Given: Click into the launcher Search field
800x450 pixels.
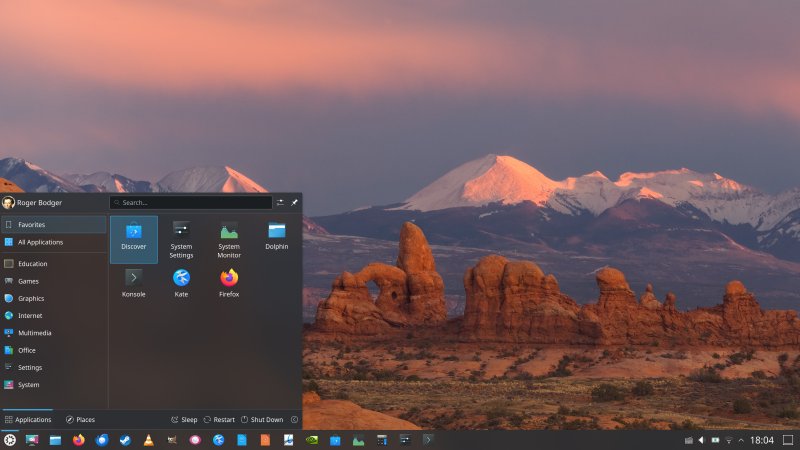Looking at the screenshot, I should [190, 202].
